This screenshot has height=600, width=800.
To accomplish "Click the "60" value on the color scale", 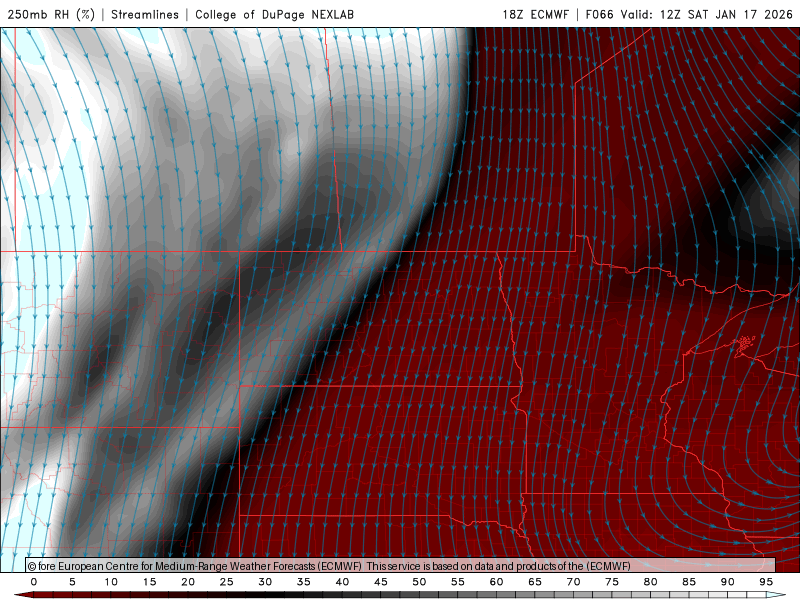I will (x=496, y=582).
